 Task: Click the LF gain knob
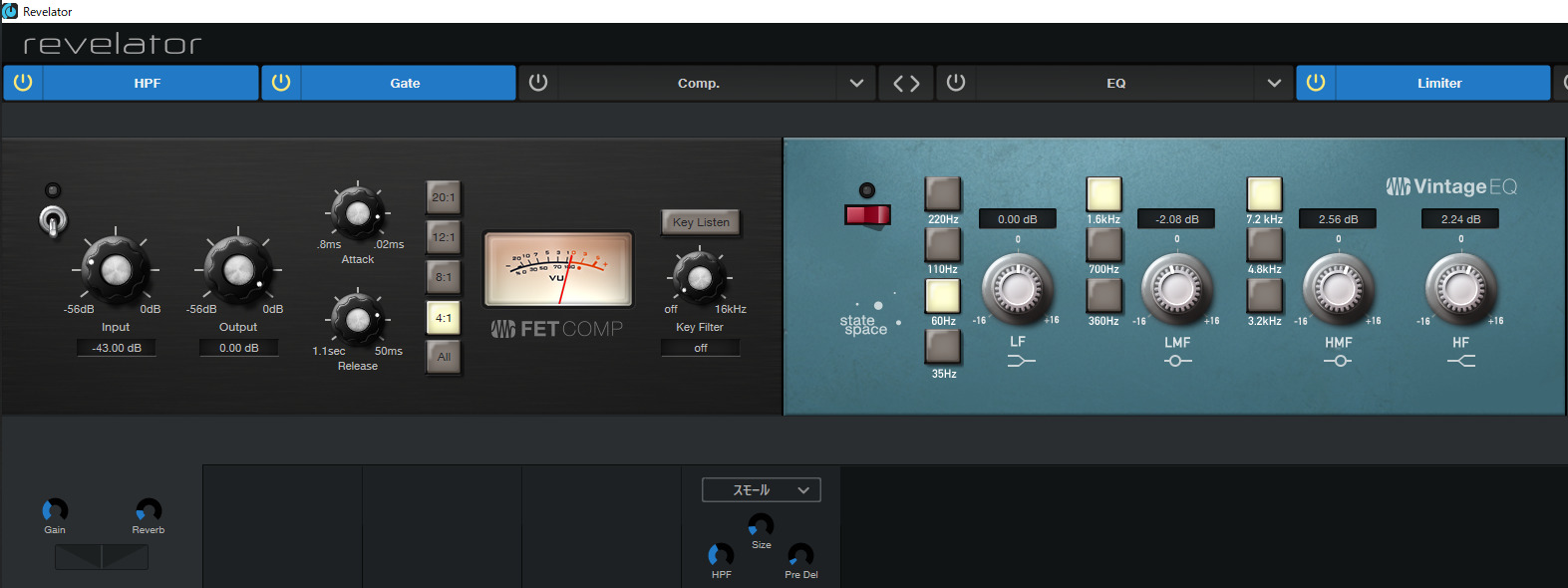coord(1017,289)
